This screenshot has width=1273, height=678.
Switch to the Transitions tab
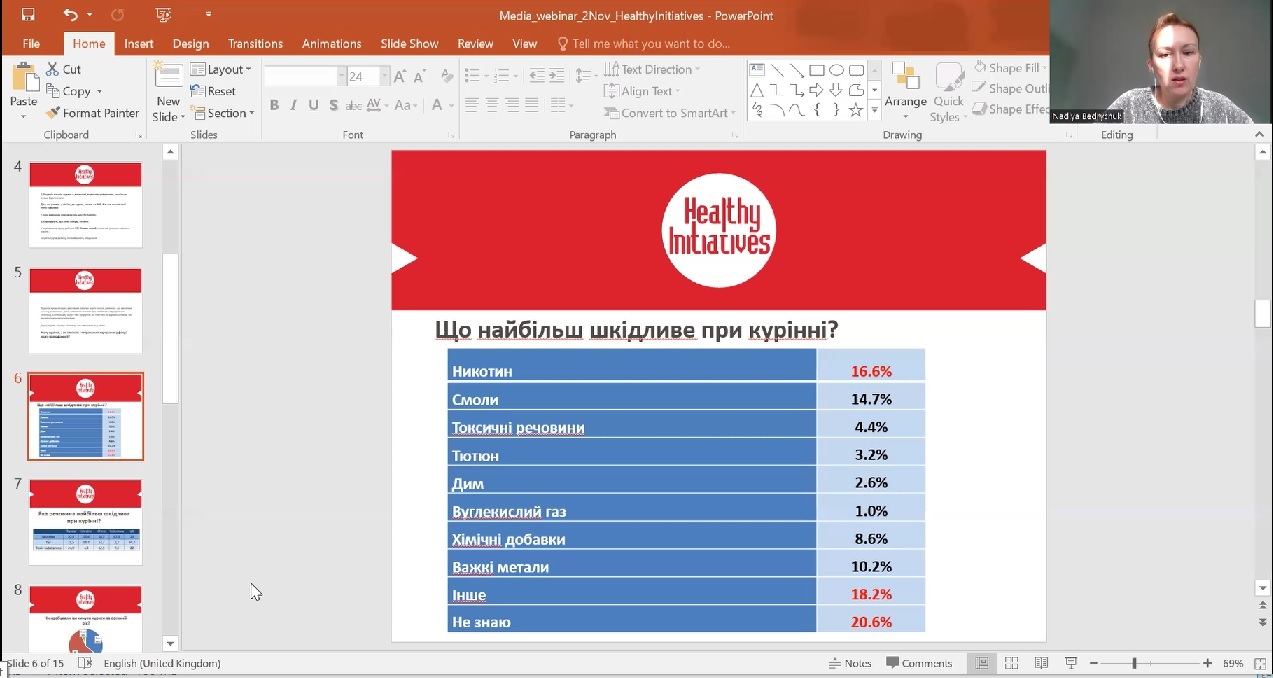(x=256, y=44)
